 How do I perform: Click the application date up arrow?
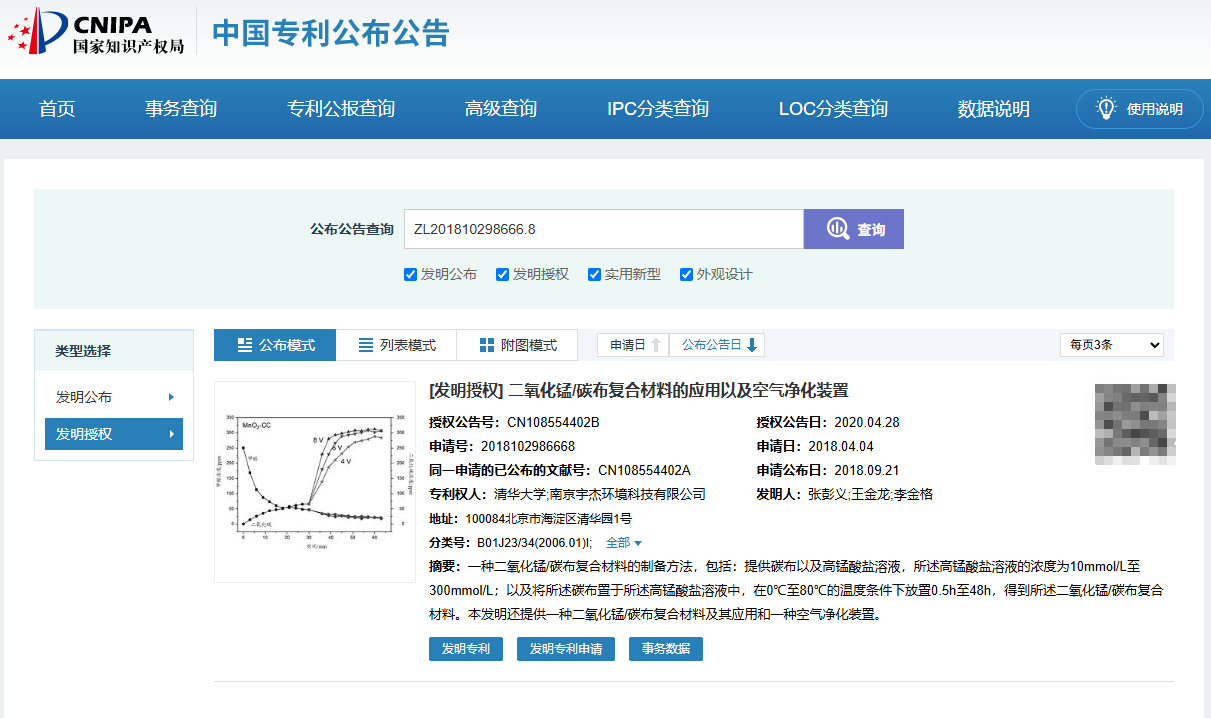pos(656,345)
